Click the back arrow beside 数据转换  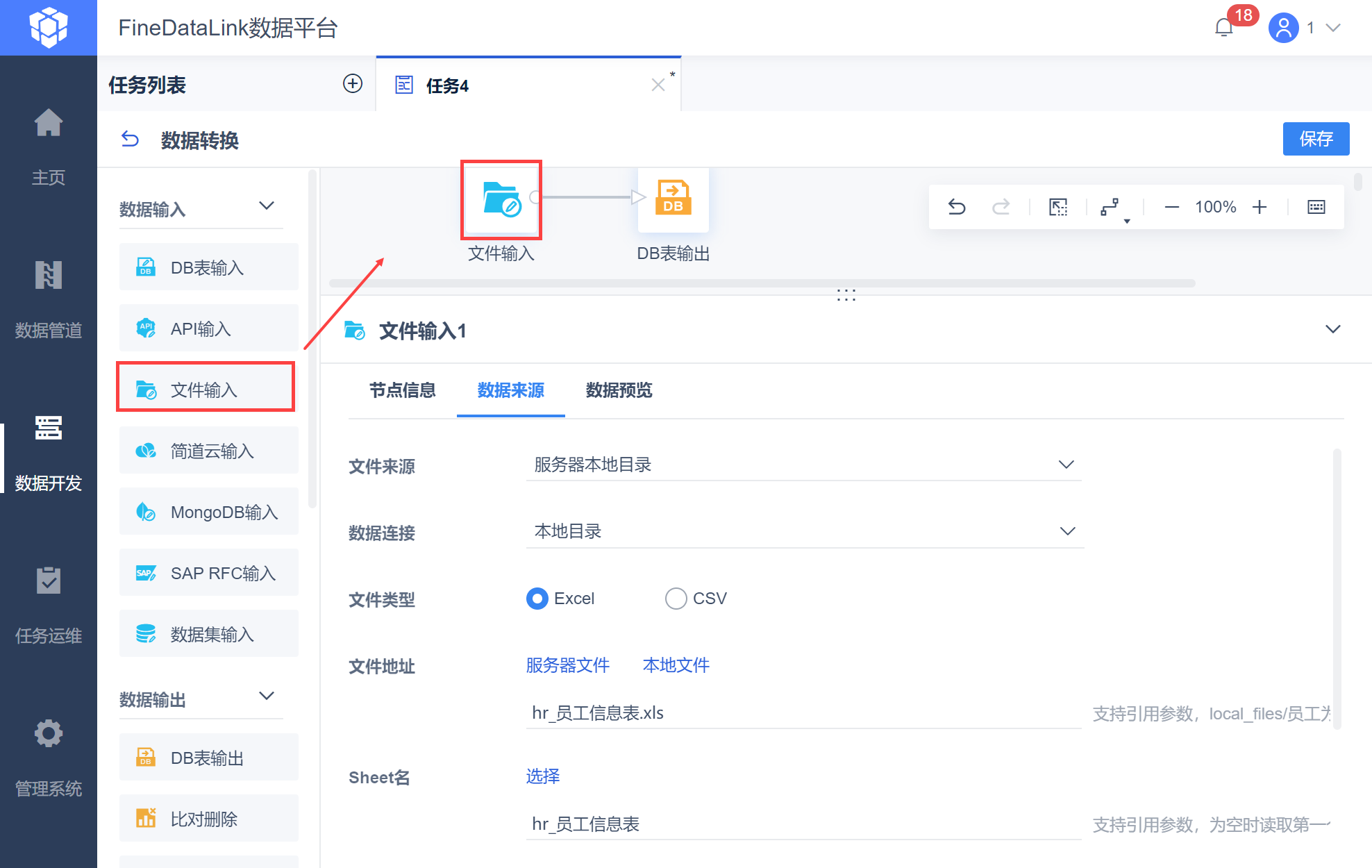[x=130, y=140]
